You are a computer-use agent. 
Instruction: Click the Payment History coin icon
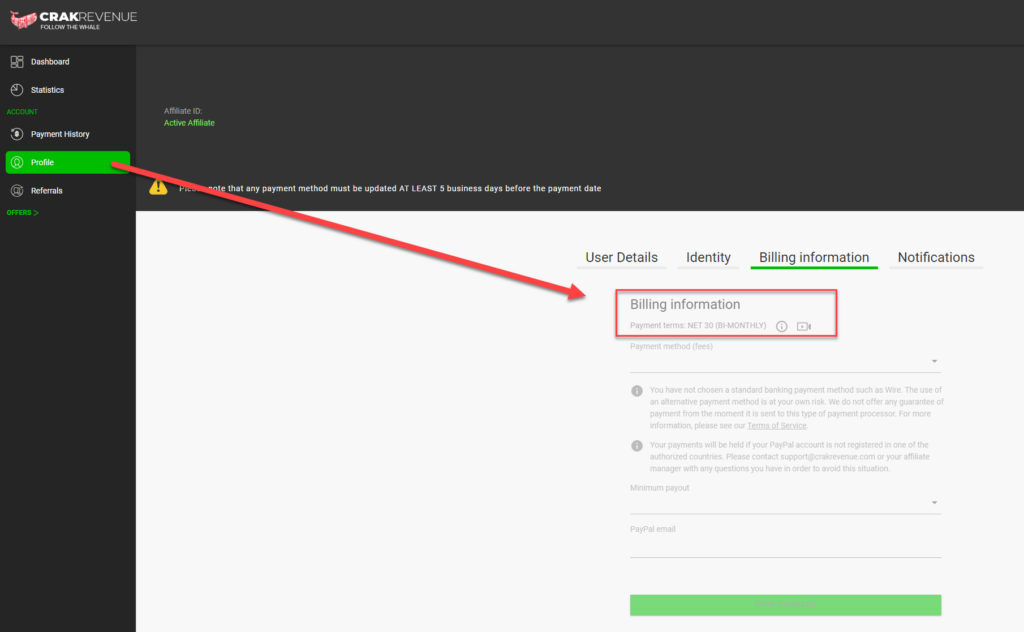(17, 134)
